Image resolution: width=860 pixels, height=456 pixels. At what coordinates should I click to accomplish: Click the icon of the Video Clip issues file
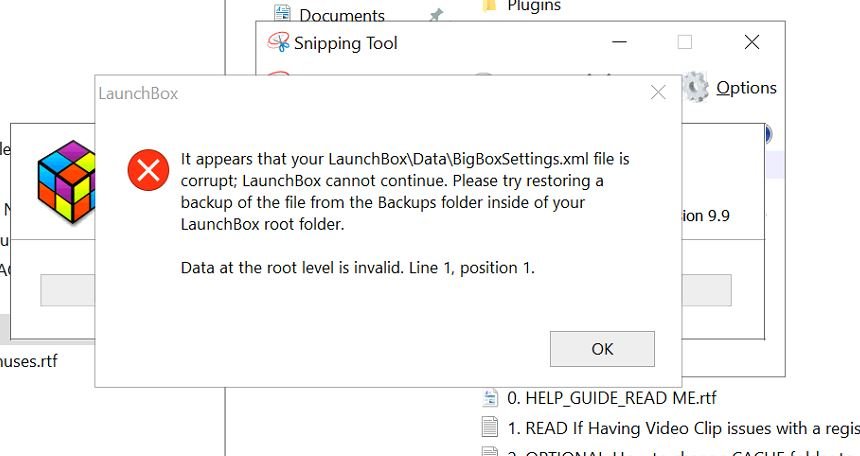[490, 428]
